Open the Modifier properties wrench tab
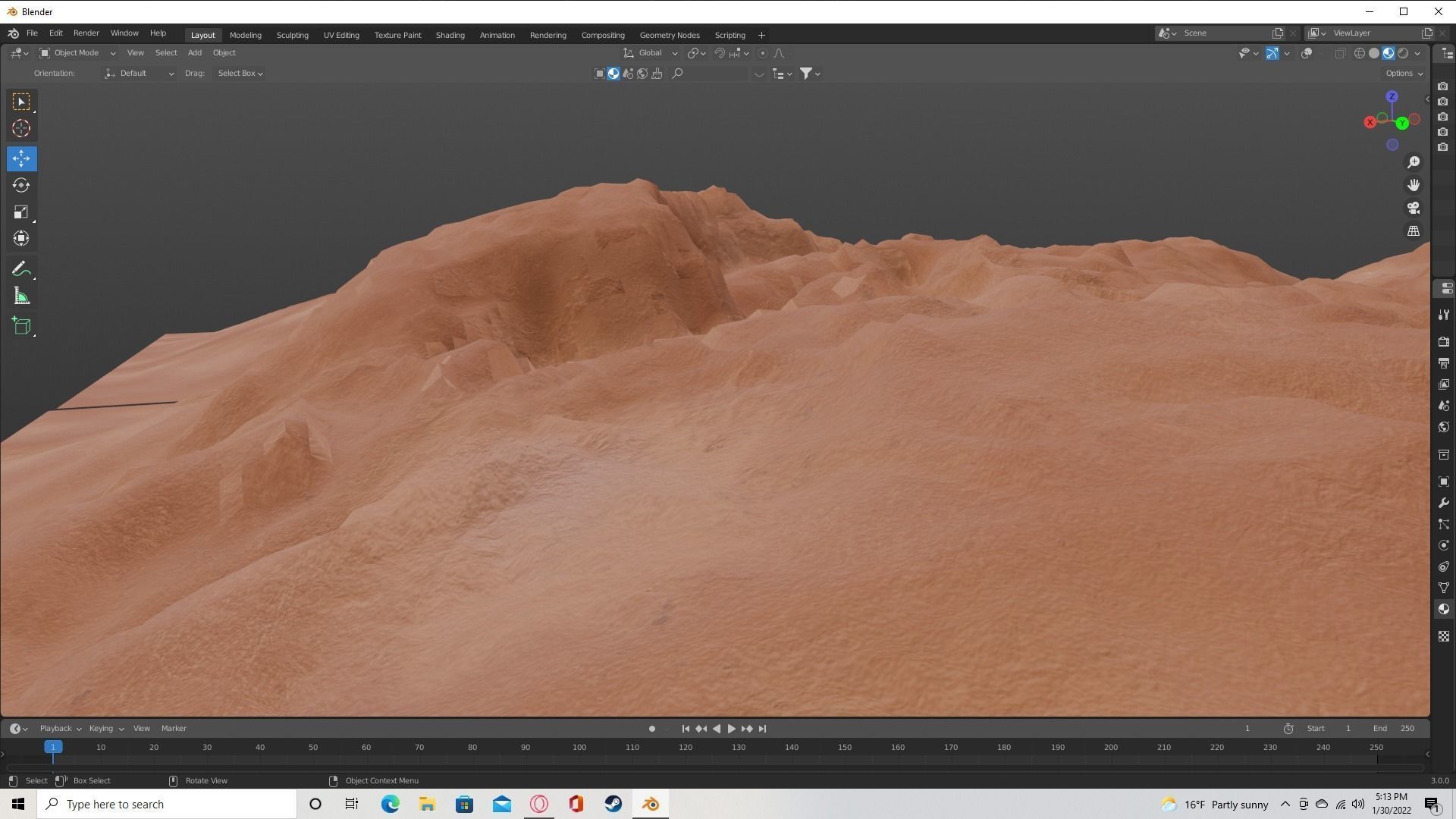 tap(1444, 503)
